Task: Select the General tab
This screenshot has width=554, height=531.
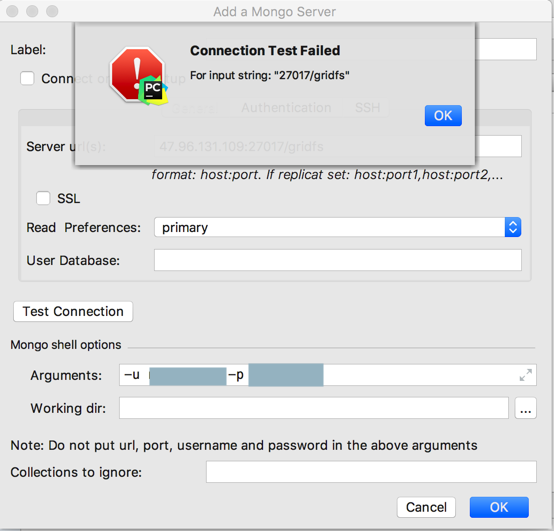Action: (195, 107)
